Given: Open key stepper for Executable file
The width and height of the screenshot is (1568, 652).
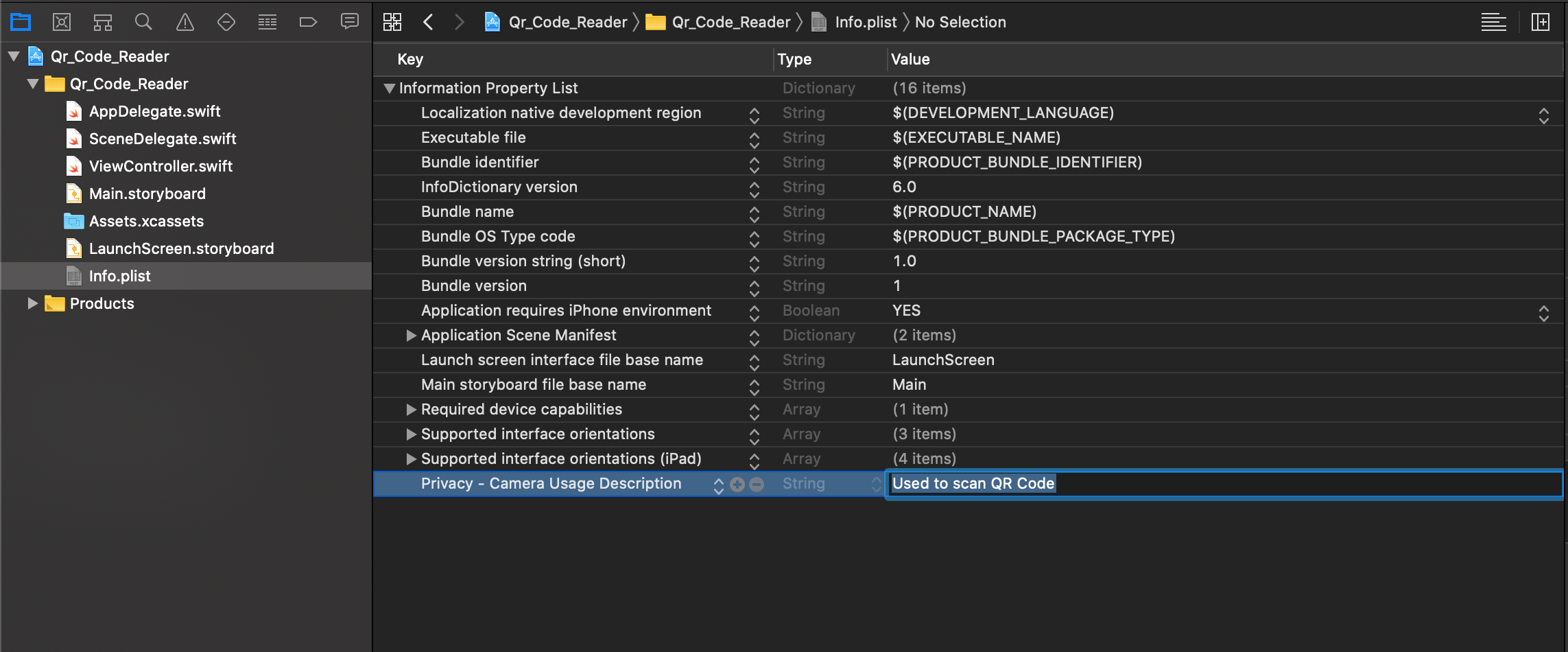Looking at the screenshot, I should tap(755, 139).
